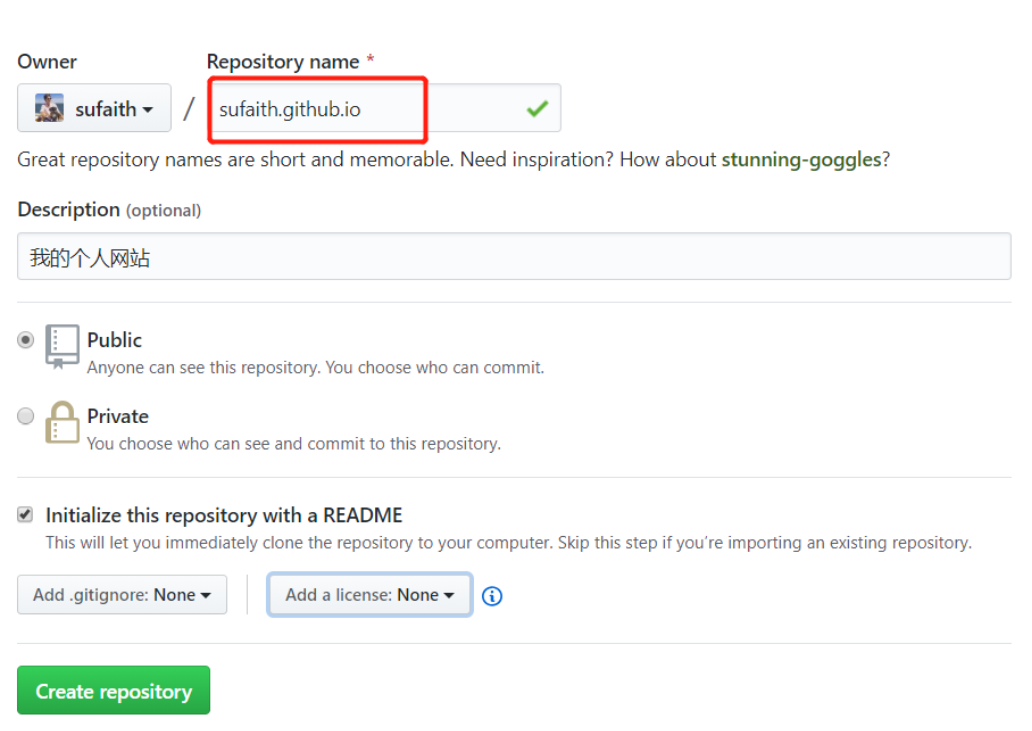Viewport: 1032px width, 731px height.
Task: Click the Private option label
Action: click(x=117, y=416)
